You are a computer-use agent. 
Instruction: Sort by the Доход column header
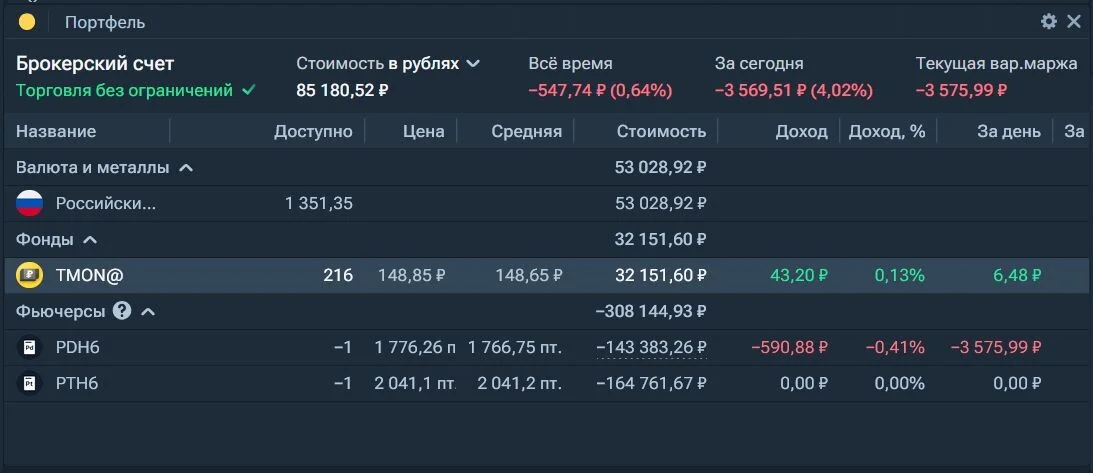click(x=802, y=132)
